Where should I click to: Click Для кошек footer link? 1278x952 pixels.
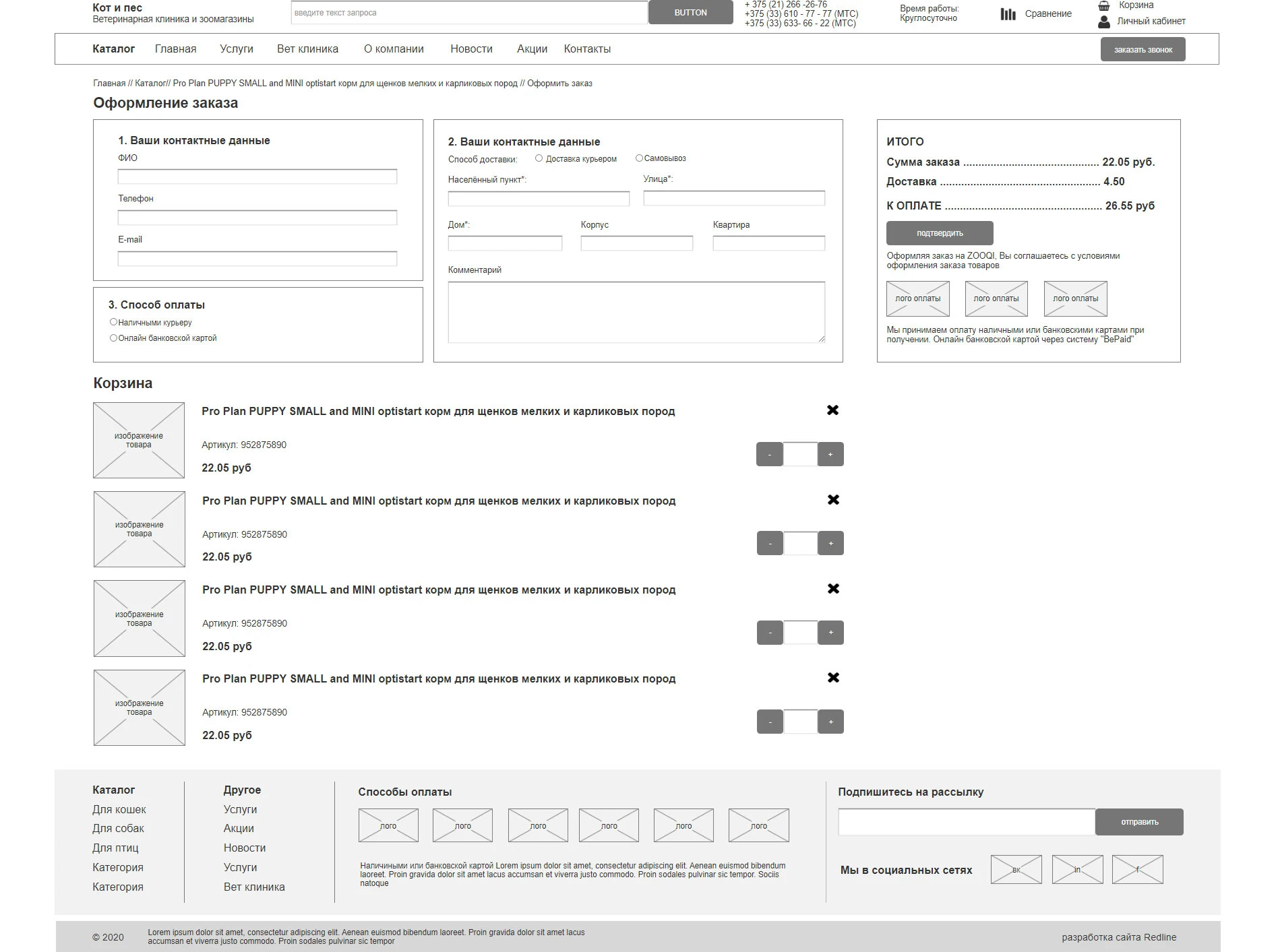pyautogui.click(x=119, y=809)
